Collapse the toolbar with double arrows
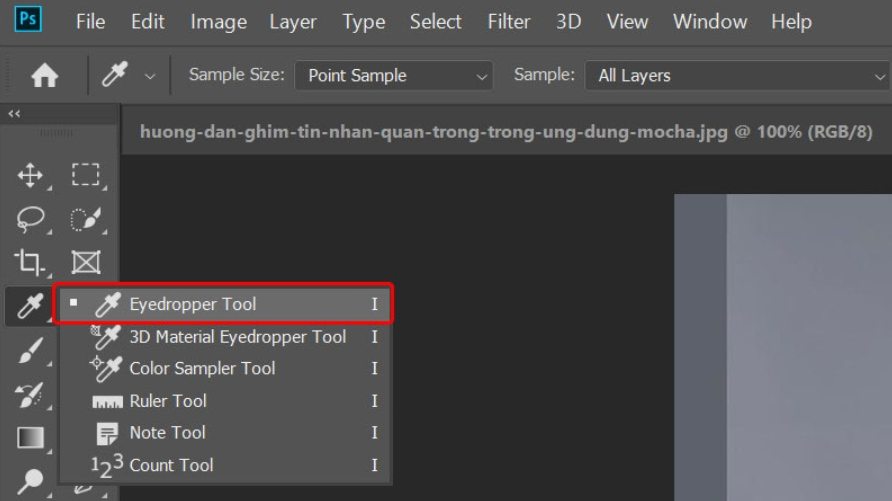The image size is (892, 501). coord(14,114)
